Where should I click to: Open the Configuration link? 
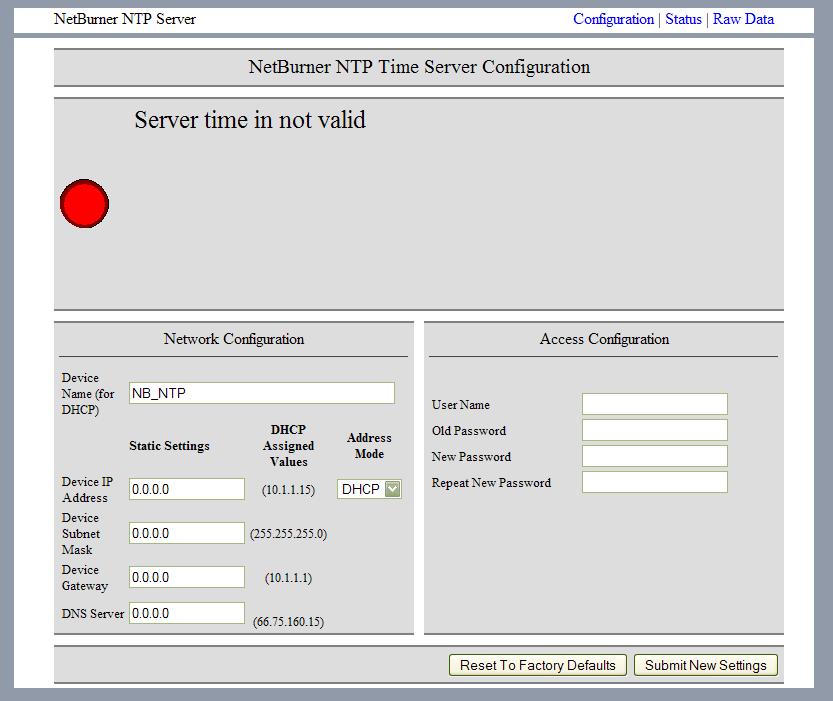pos(613,19)
